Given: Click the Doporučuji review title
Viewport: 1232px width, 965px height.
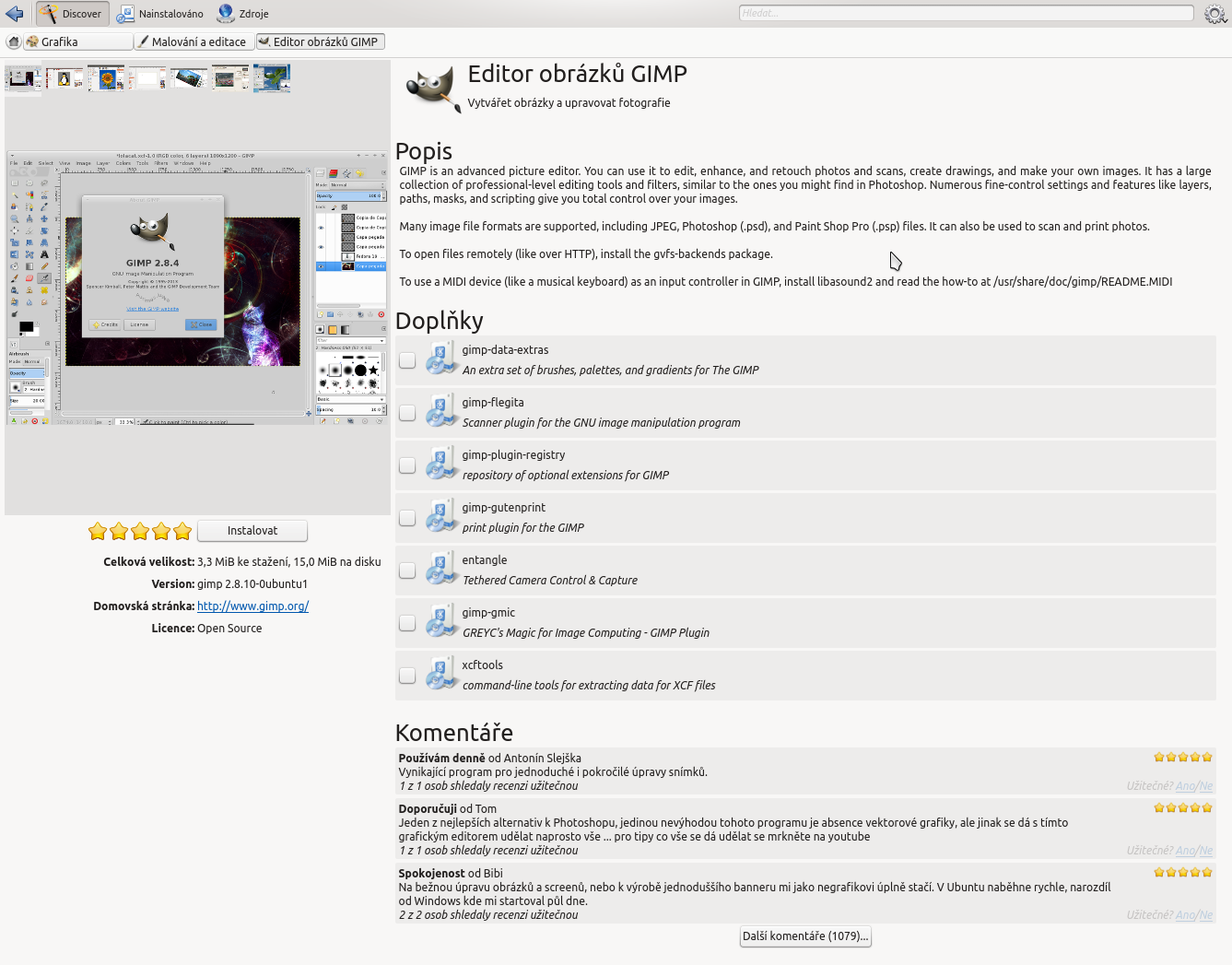Looking at the screenshot, I should [x=428, y=809].
